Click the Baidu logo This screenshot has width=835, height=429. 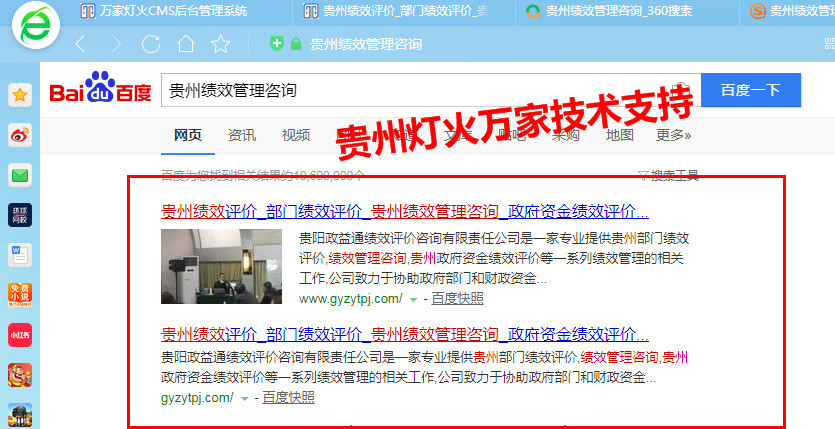[x=101, y=88]
